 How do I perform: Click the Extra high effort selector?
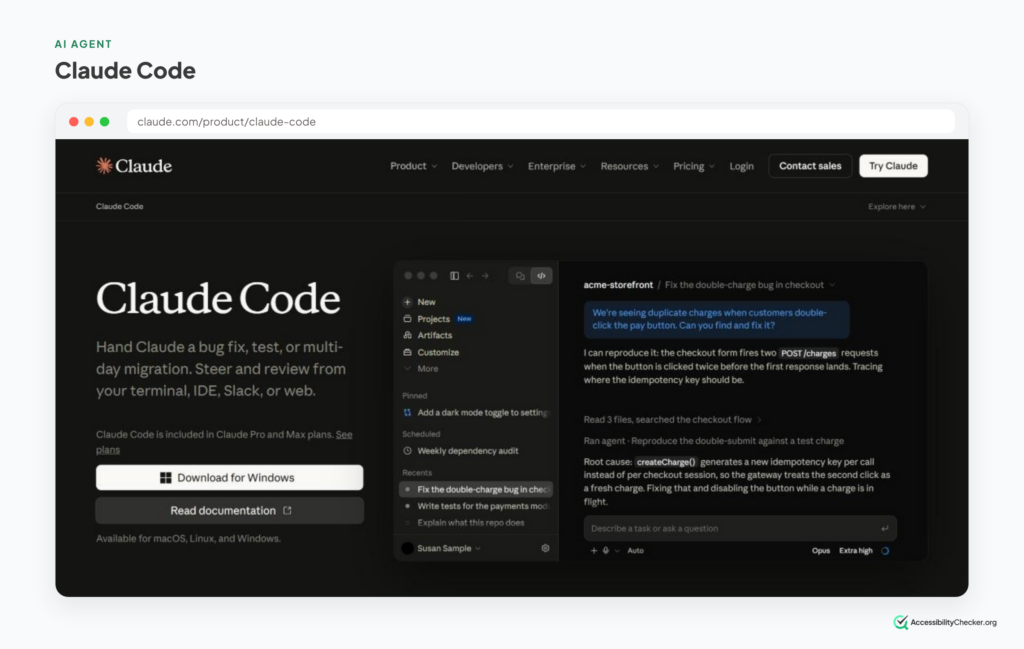pos(856,550)
